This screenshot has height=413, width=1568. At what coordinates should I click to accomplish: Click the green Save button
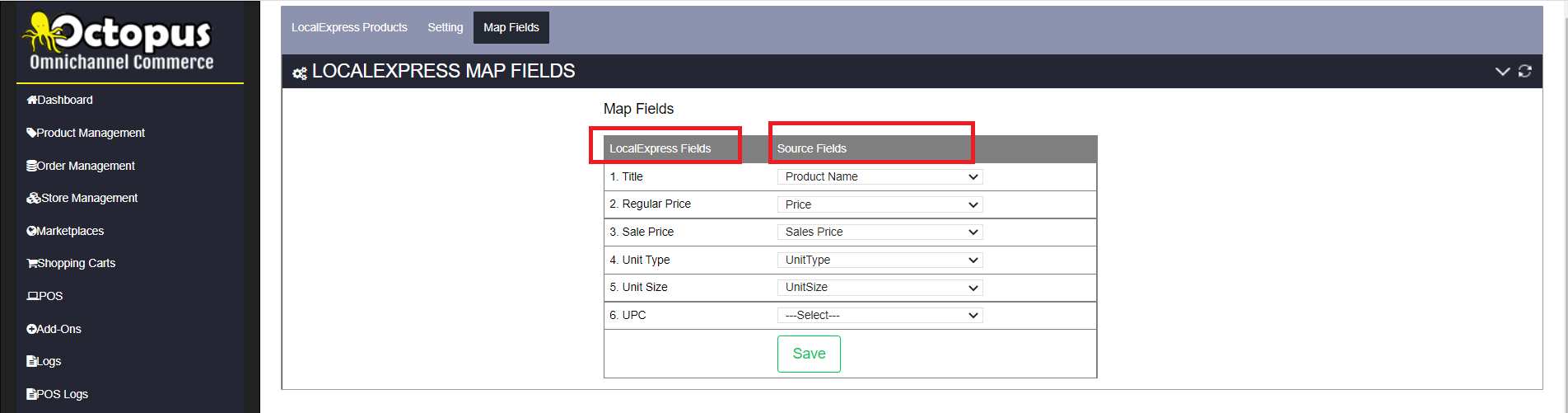pyautogui.click(x=809, y=354)
